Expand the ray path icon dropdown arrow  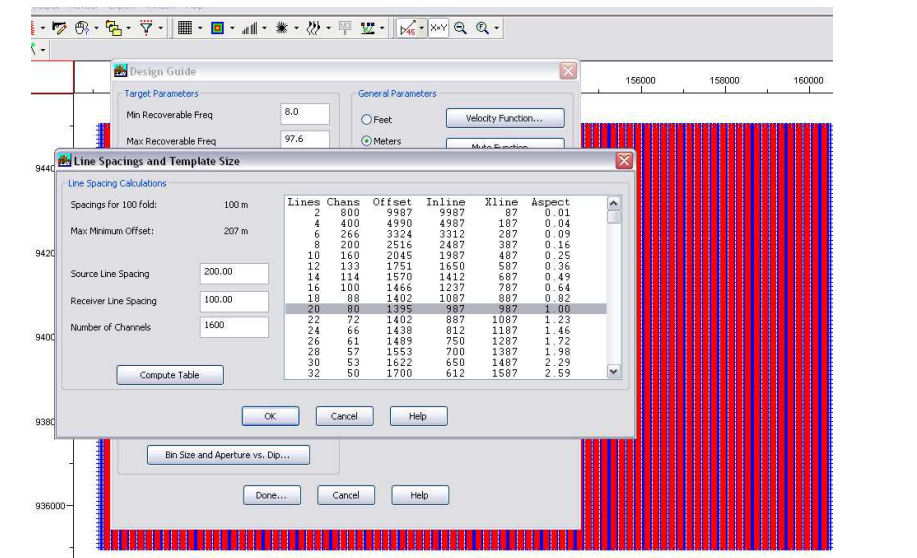[x=382, y=27]
